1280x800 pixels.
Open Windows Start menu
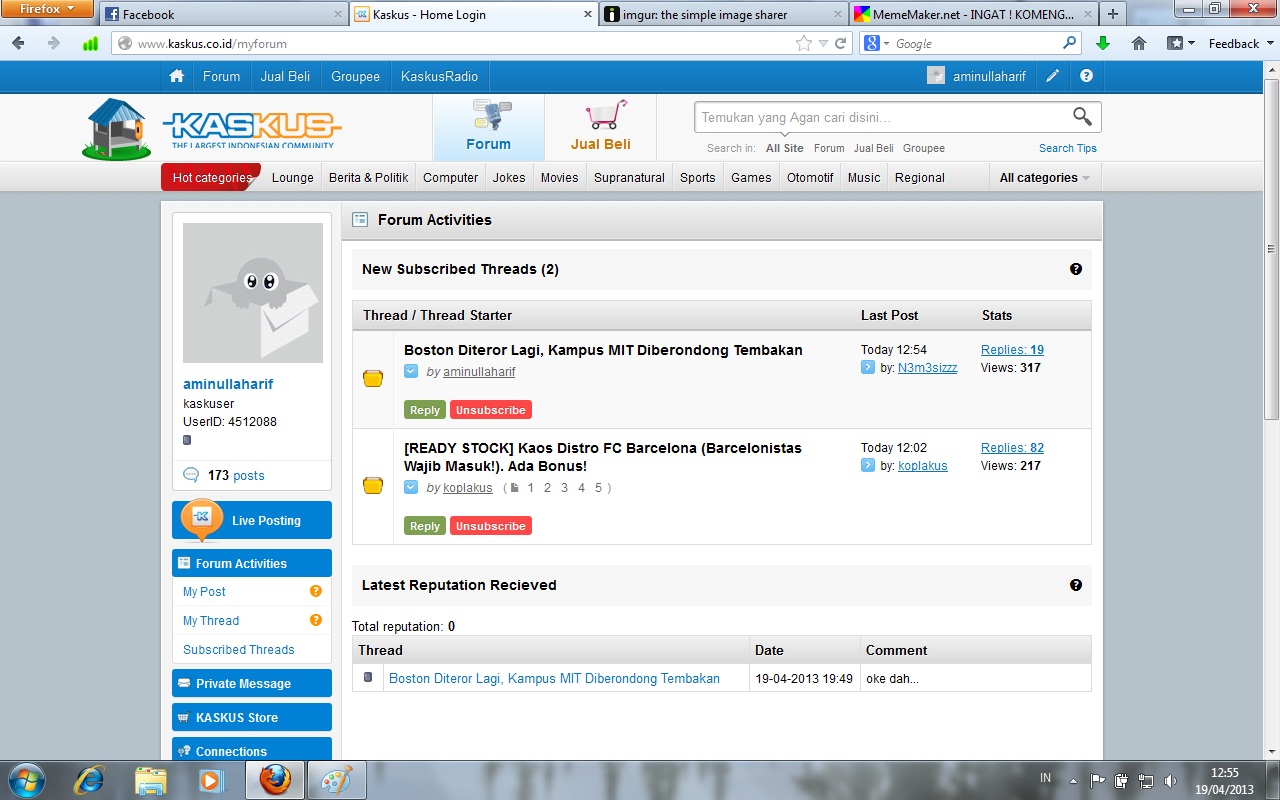tap(25, 779)
